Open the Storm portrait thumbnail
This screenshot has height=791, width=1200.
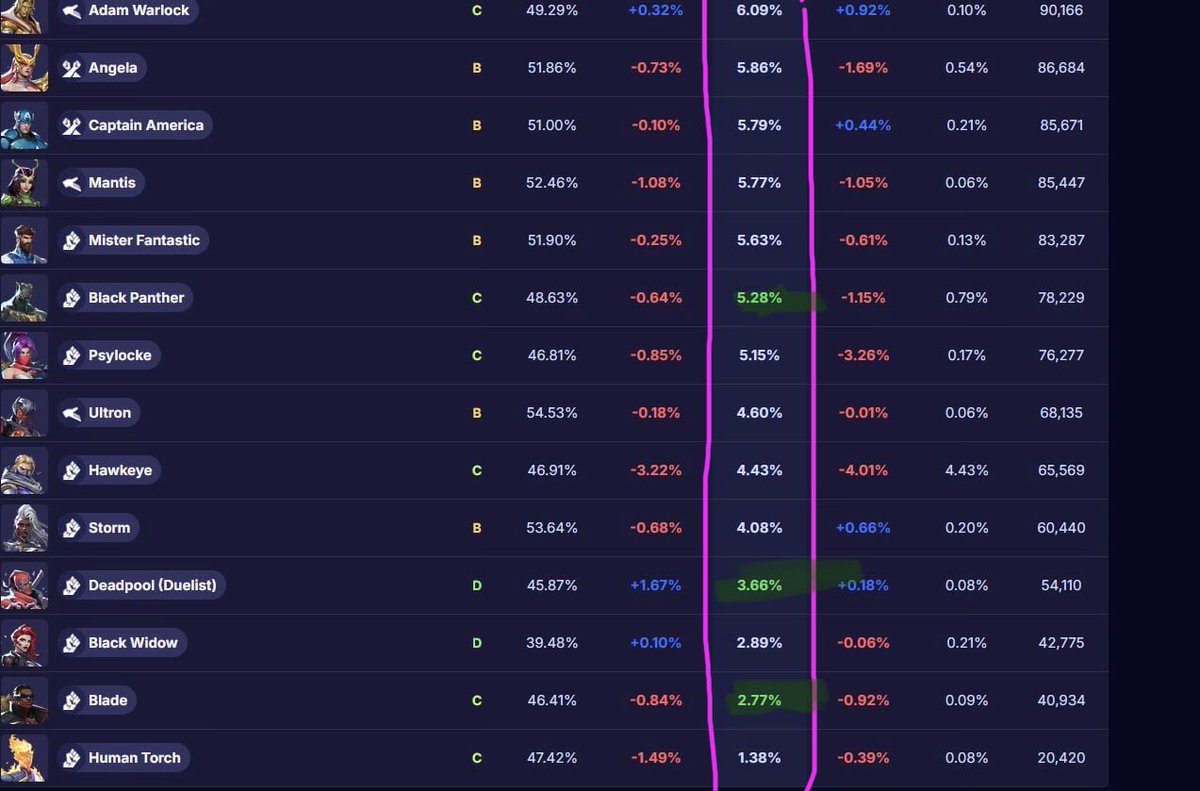24,528
